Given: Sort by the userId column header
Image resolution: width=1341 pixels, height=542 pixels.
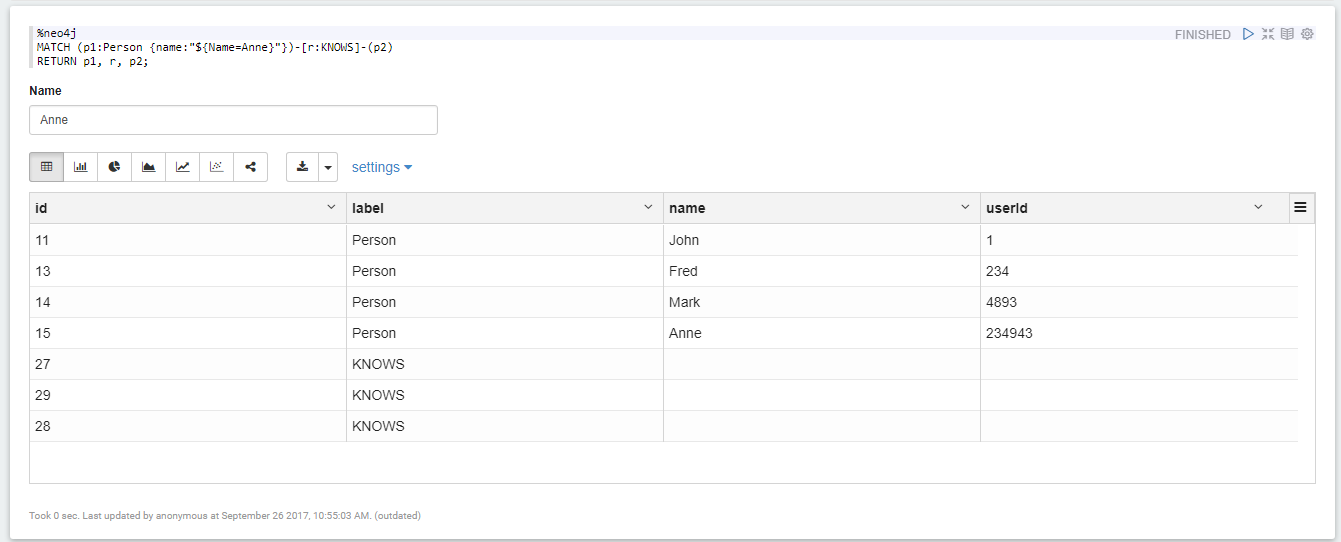Looking at the screenshot, I should click(x=1007, y=208).
